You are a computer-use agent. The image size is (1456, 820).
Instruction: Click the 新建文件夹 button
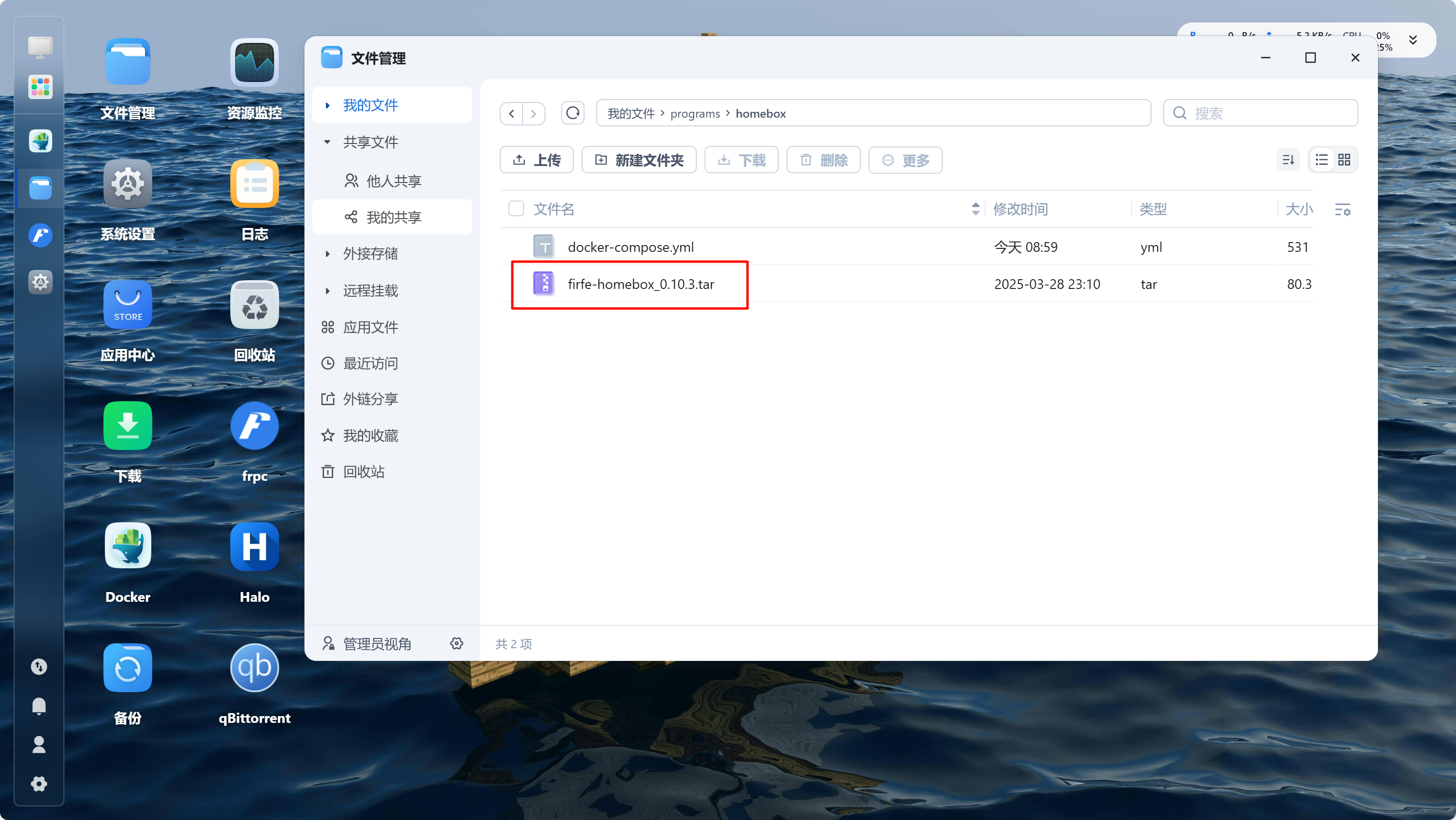coord(639,160)
